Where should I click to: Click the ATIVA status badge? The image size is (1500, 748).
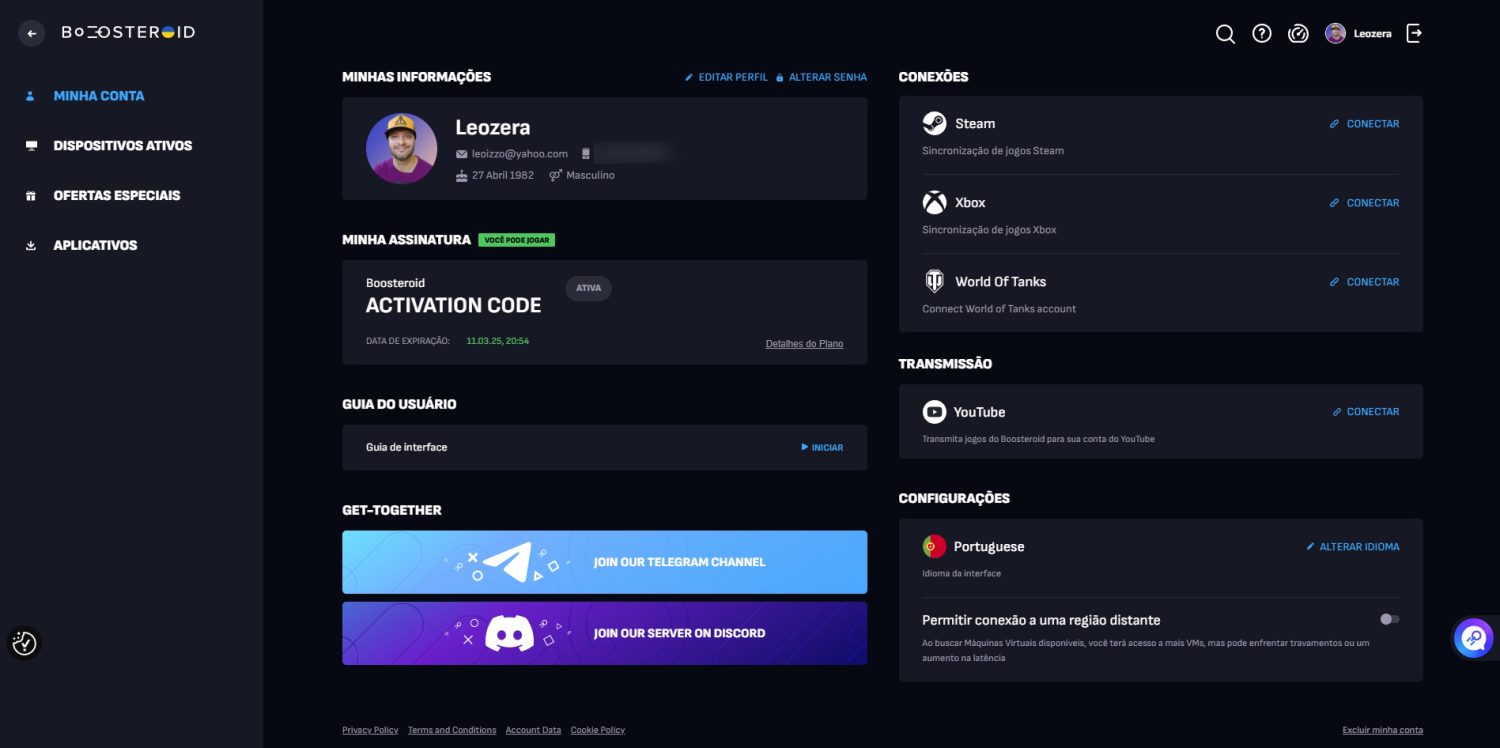click(588, 288)
